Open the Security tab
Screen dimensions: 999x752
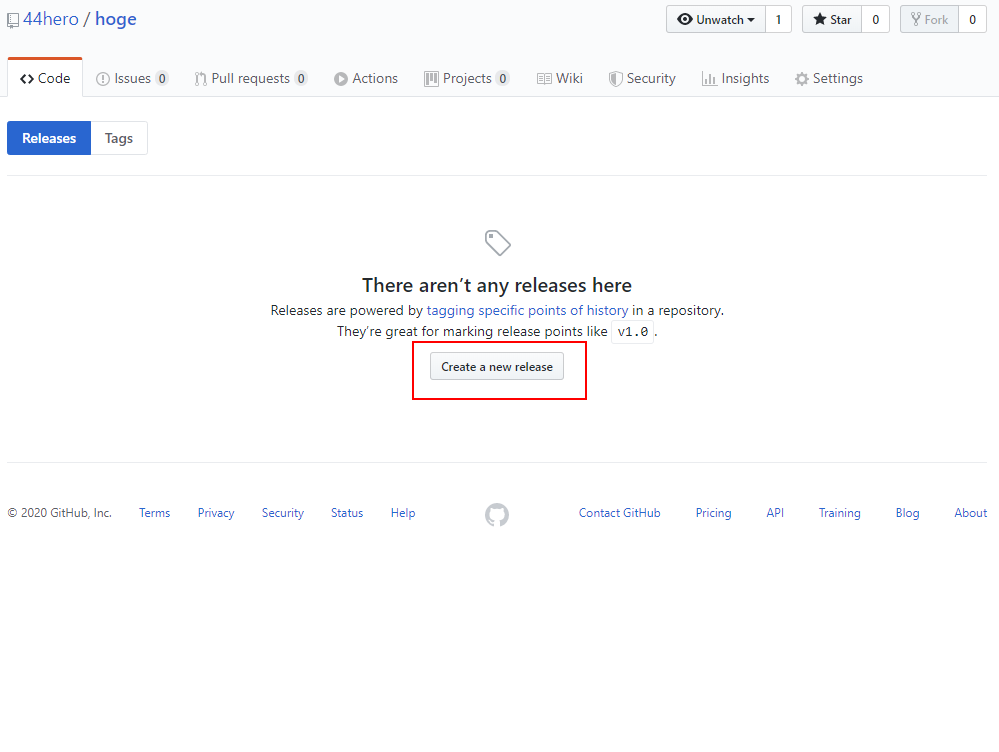click(x=642, y=78)
